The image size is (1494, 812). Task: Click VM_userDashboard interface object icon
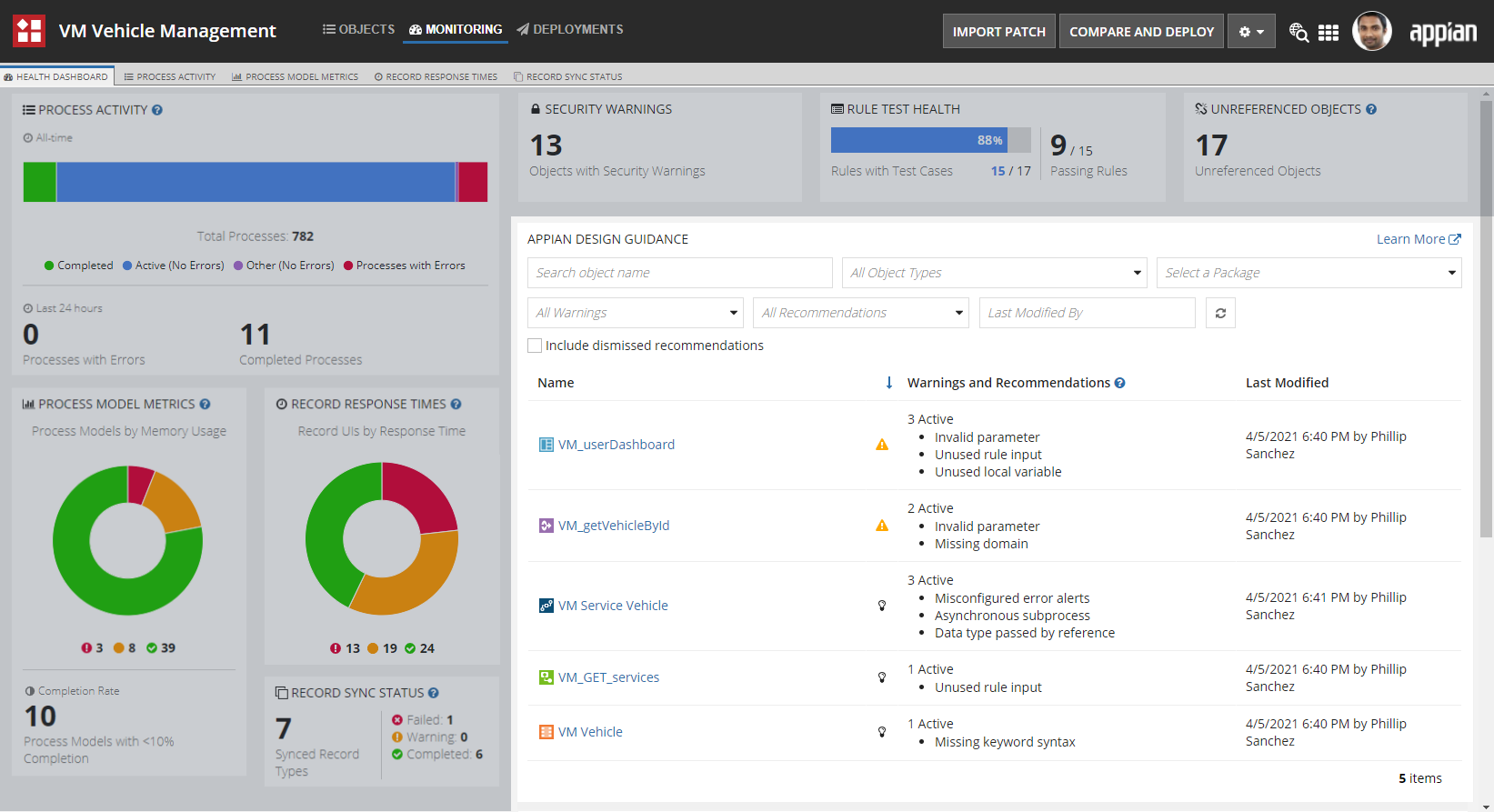pyautogui.click(x=546, y=445)
